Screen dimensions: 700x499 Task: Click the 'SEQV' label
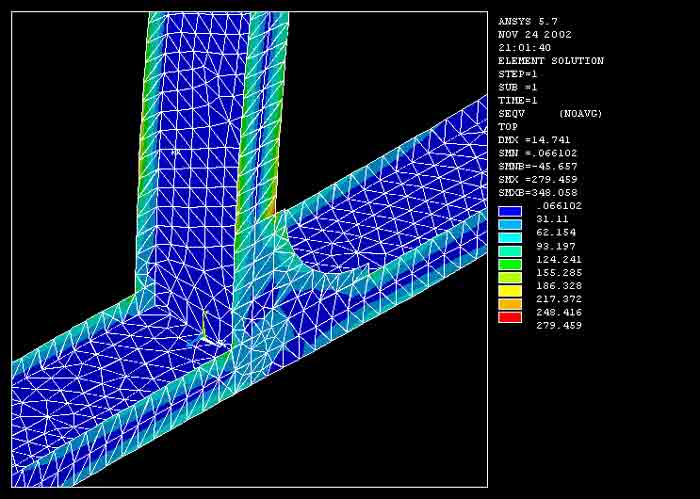click(512, 114)
